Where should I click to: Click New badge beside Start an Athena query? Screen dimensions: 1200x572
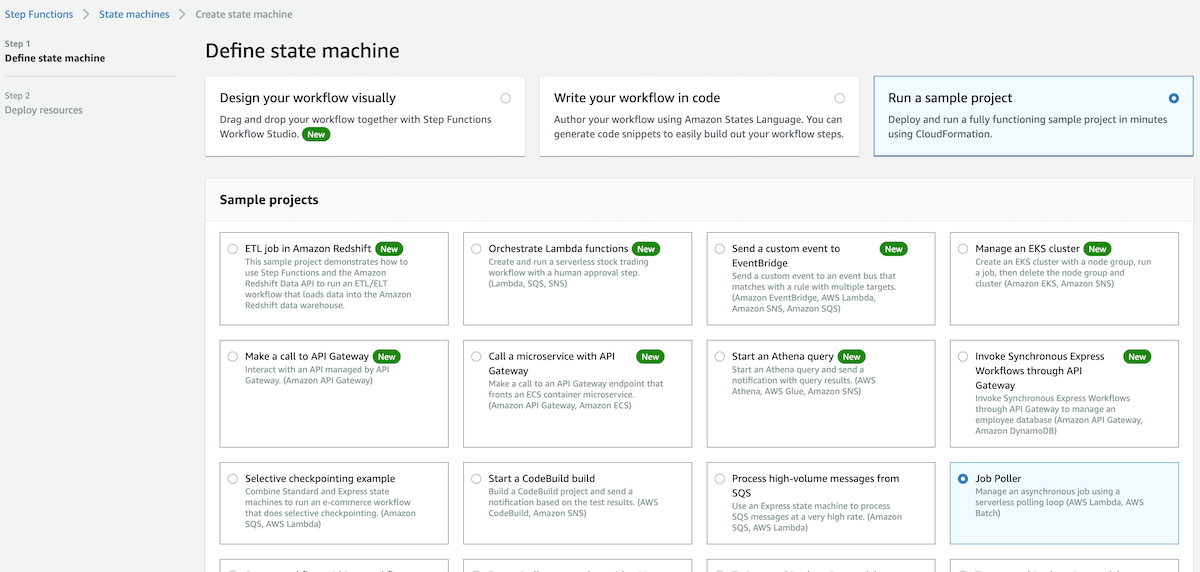(x=851, y=356)
